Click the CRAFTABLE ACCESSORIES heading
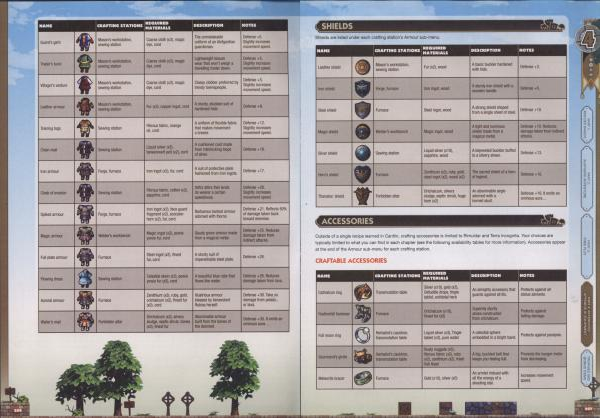The image size is (600, 418). point(351,261)
